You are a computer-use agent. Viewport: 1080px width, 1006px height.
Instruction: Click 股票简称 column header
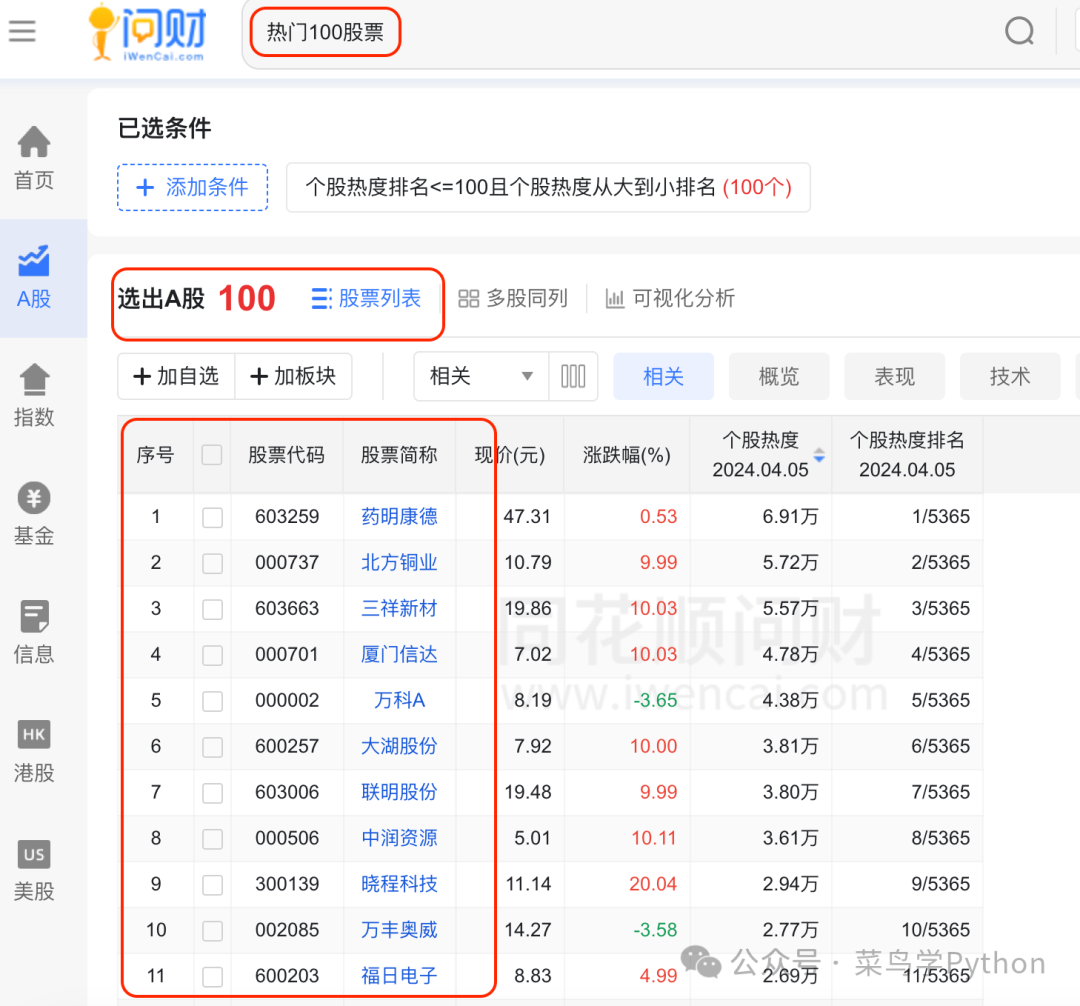pos(399,454)
